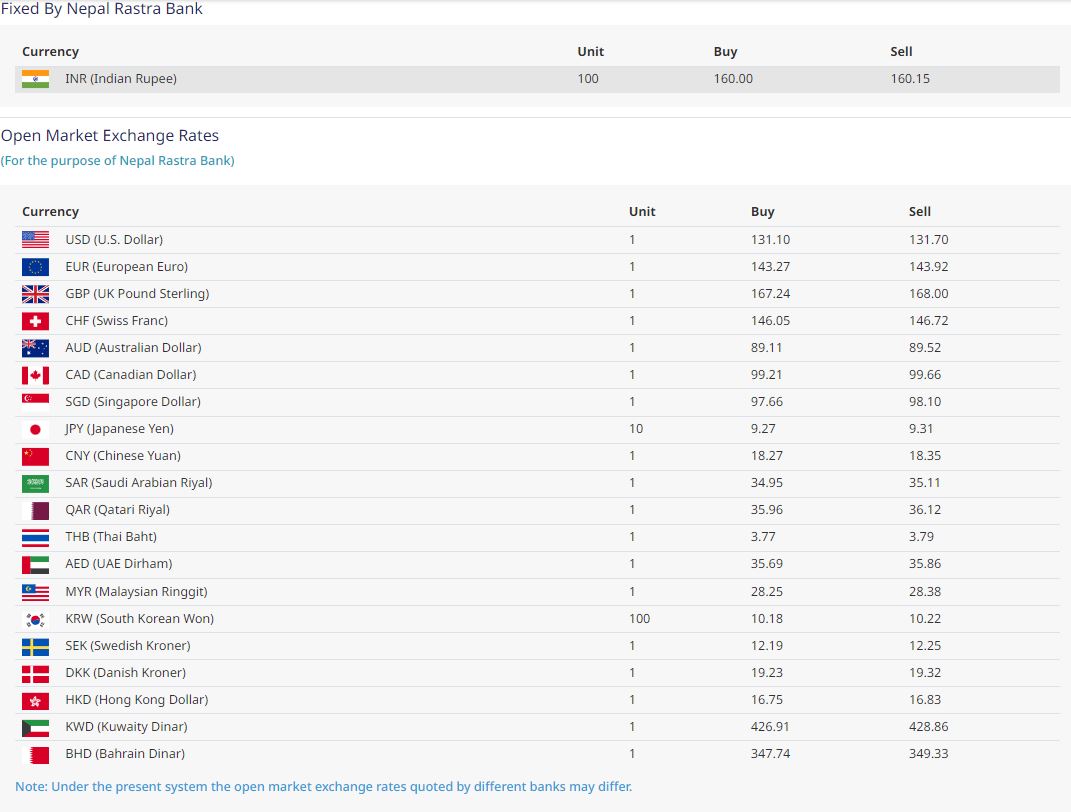Click the AUD sell rate 89.52

(x=925, y=348)
